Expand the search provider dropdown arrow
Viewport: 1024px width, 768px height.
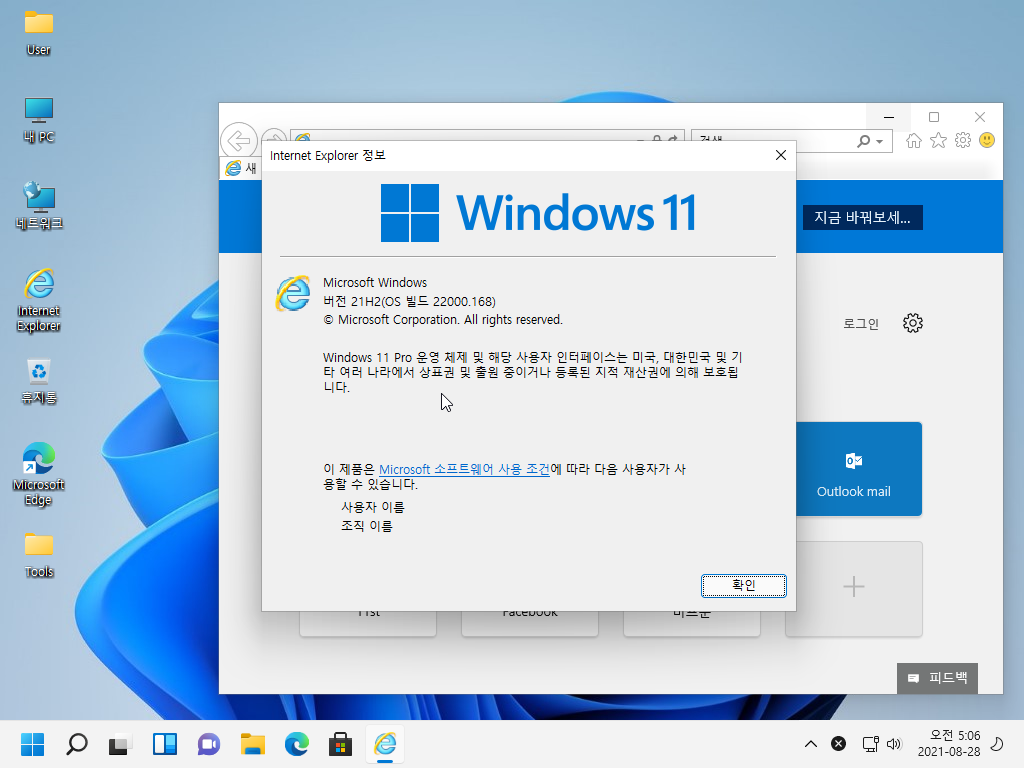click(880, 141)
